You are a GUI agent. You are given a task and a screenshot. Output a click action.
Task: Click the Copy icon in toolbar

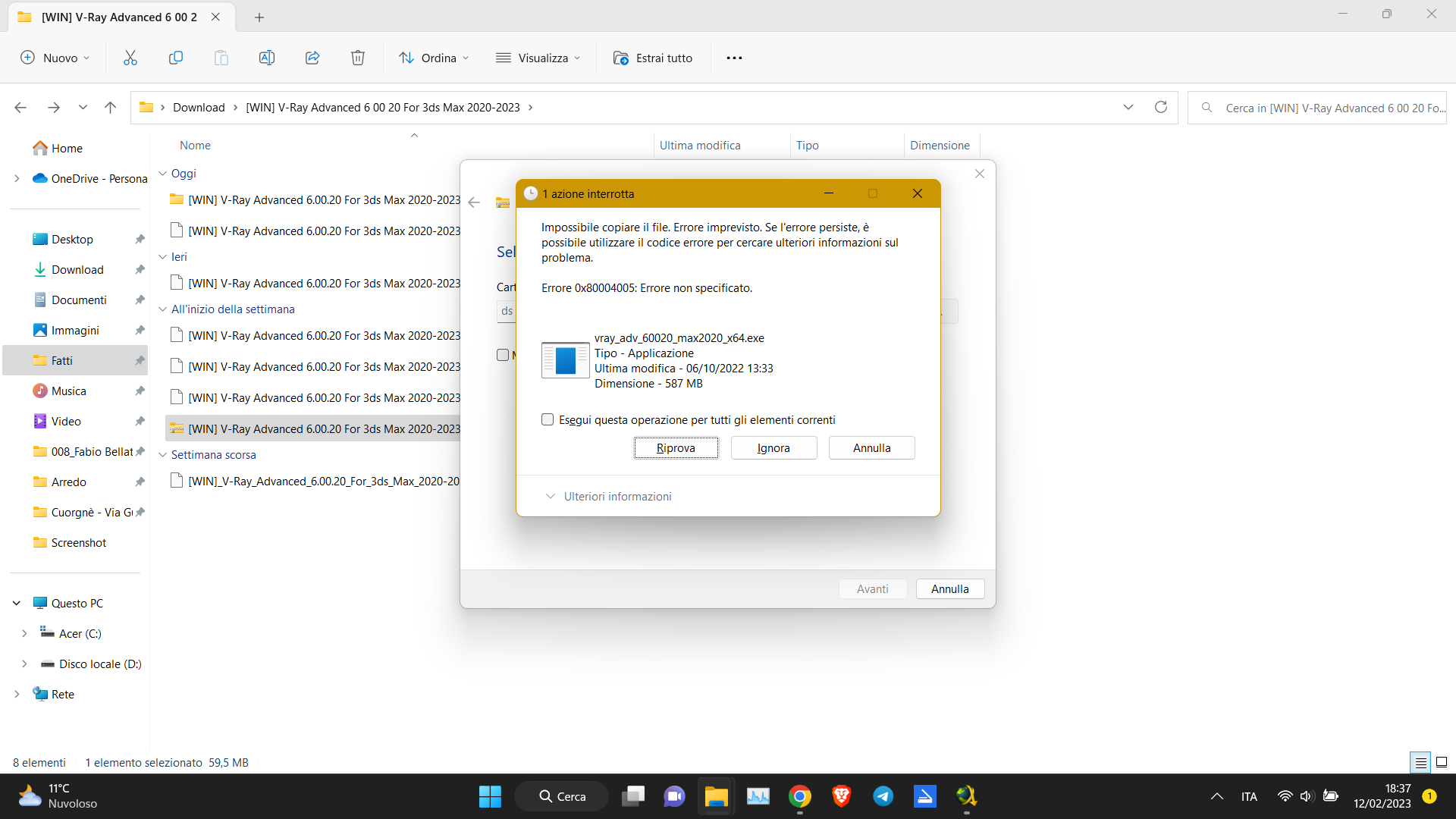click(176, 58)
